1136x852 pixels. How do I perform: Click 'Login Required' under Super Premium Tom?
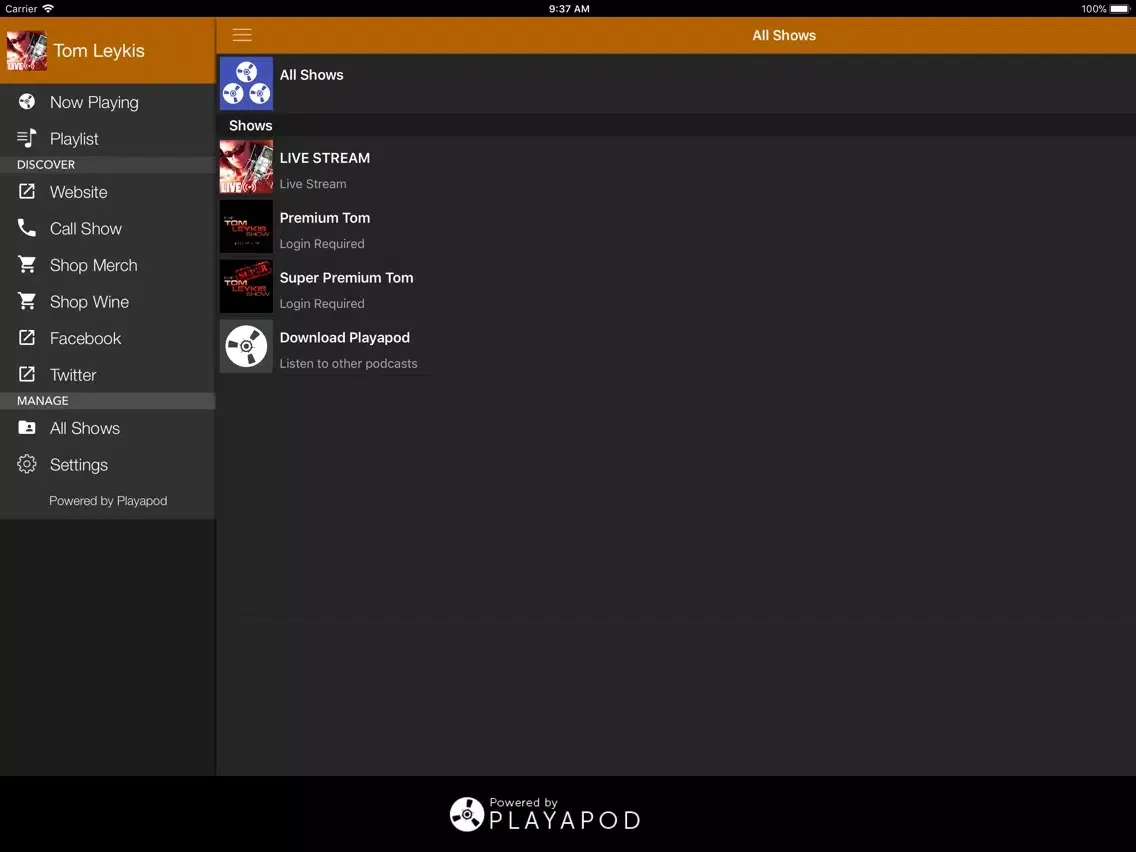tap(322, 304)
